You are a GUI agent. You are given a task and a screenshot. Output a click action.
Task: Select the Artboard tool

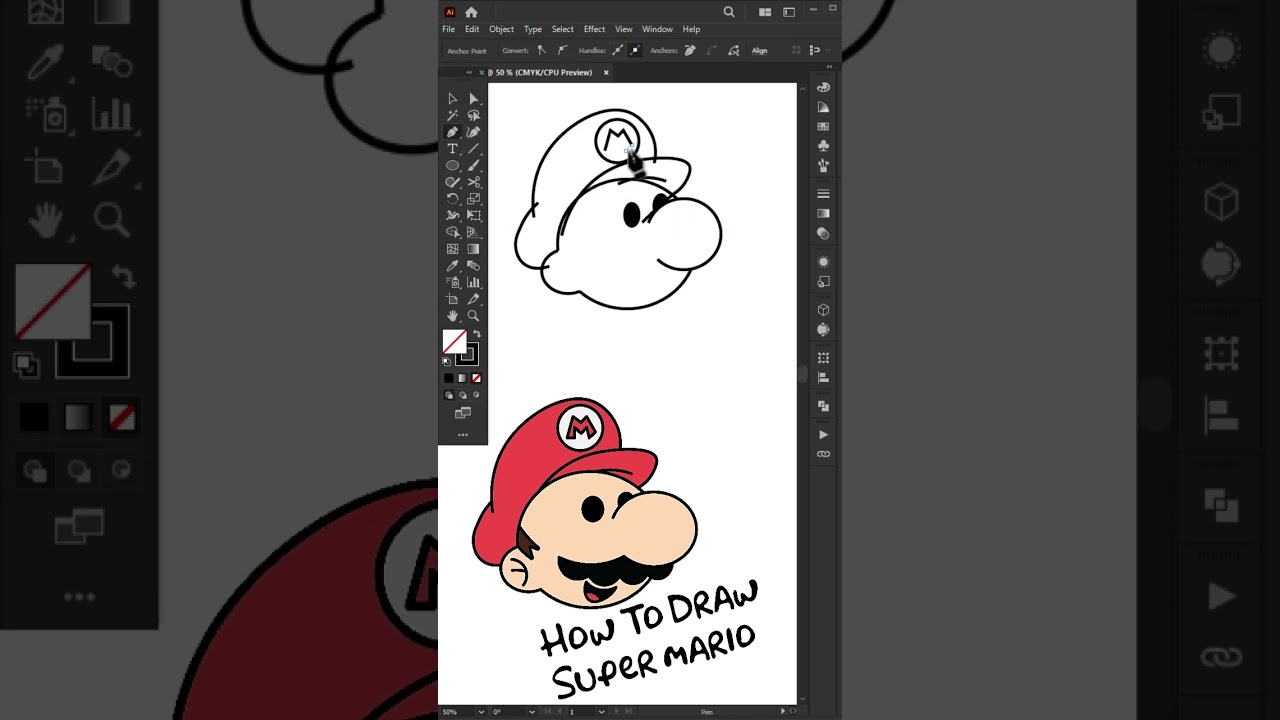452,299
